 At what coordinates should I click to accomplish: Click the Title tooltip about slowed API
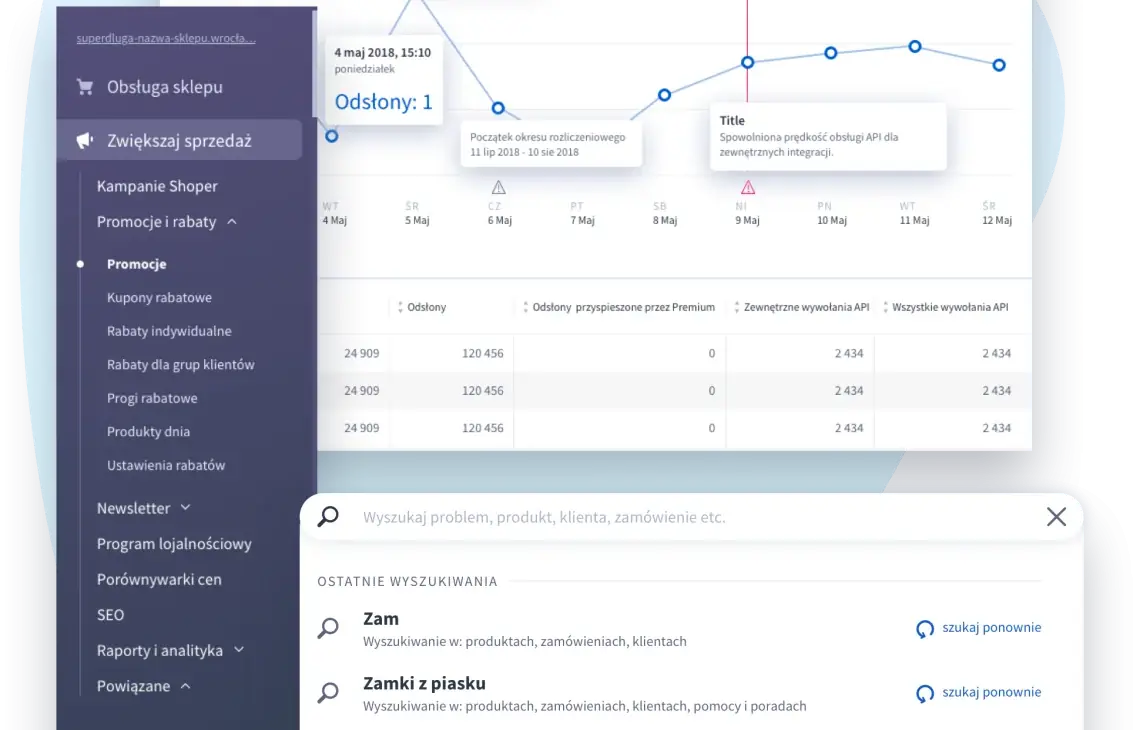828,137
